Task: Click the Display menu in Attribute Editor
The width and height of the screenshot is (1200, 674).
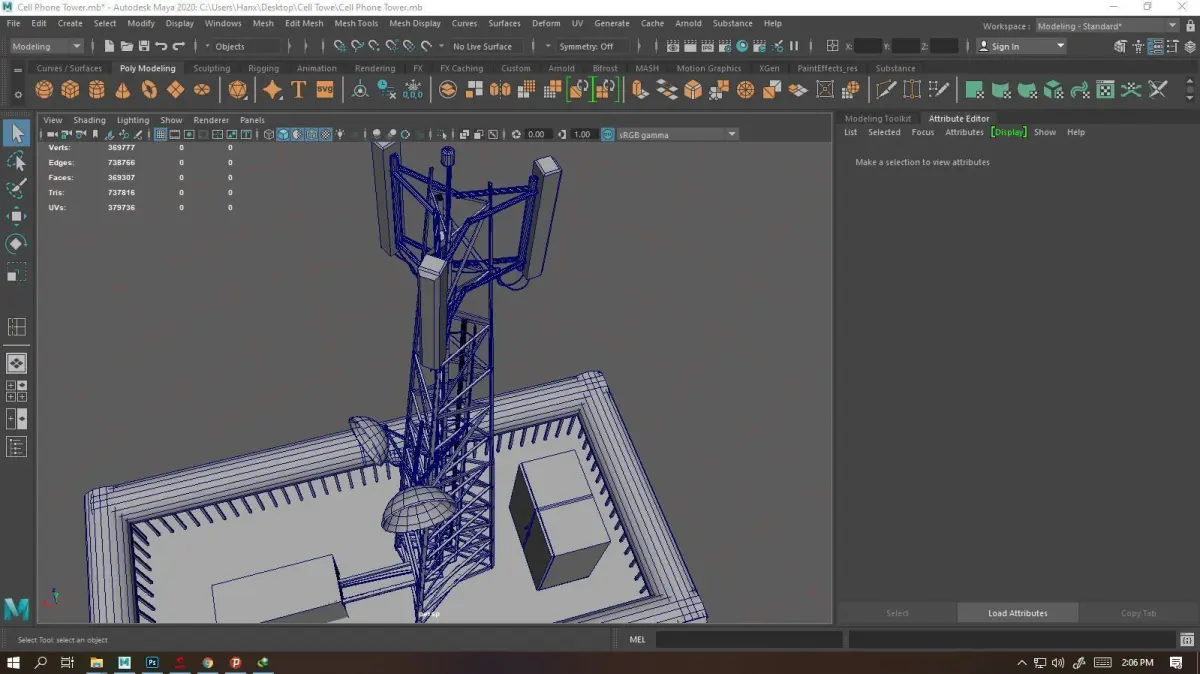Action: pos(1009,132)
